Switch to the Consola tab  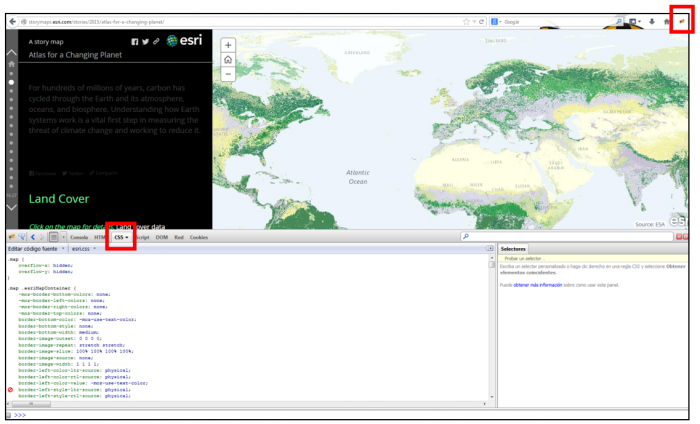pos(78,237)
